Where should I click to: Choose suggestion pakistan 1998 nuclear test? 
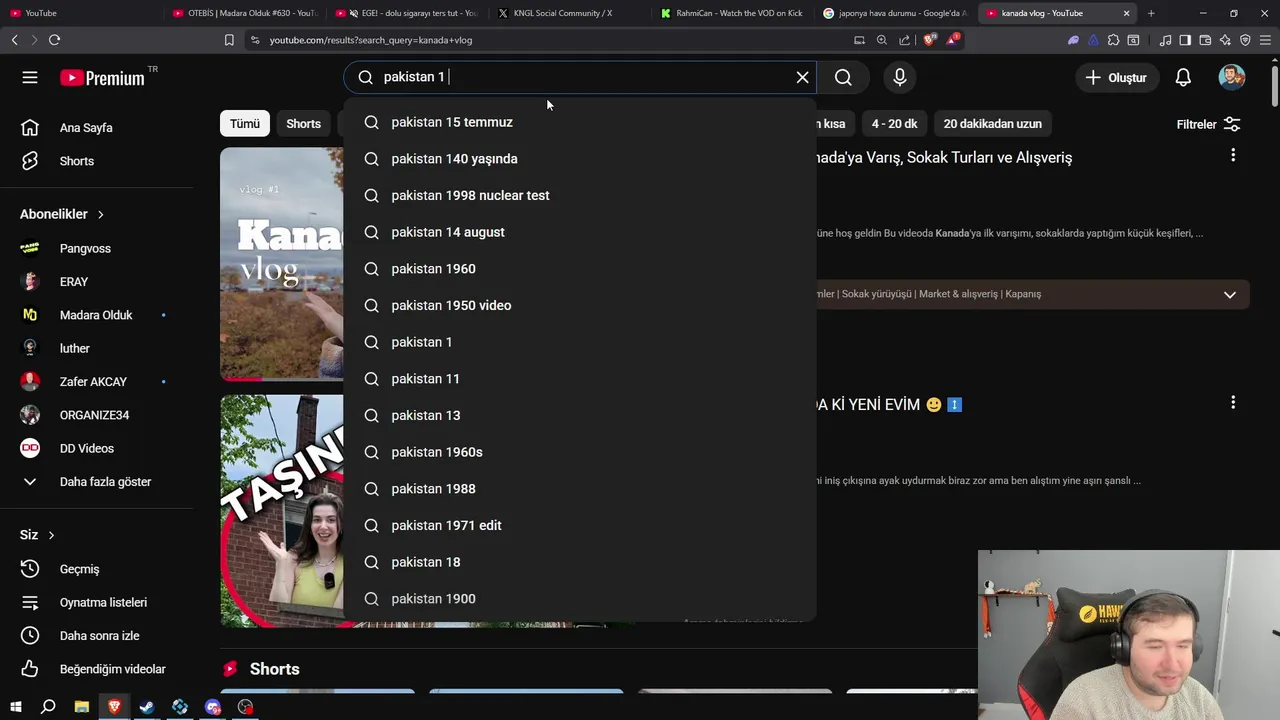click(580, 195)
